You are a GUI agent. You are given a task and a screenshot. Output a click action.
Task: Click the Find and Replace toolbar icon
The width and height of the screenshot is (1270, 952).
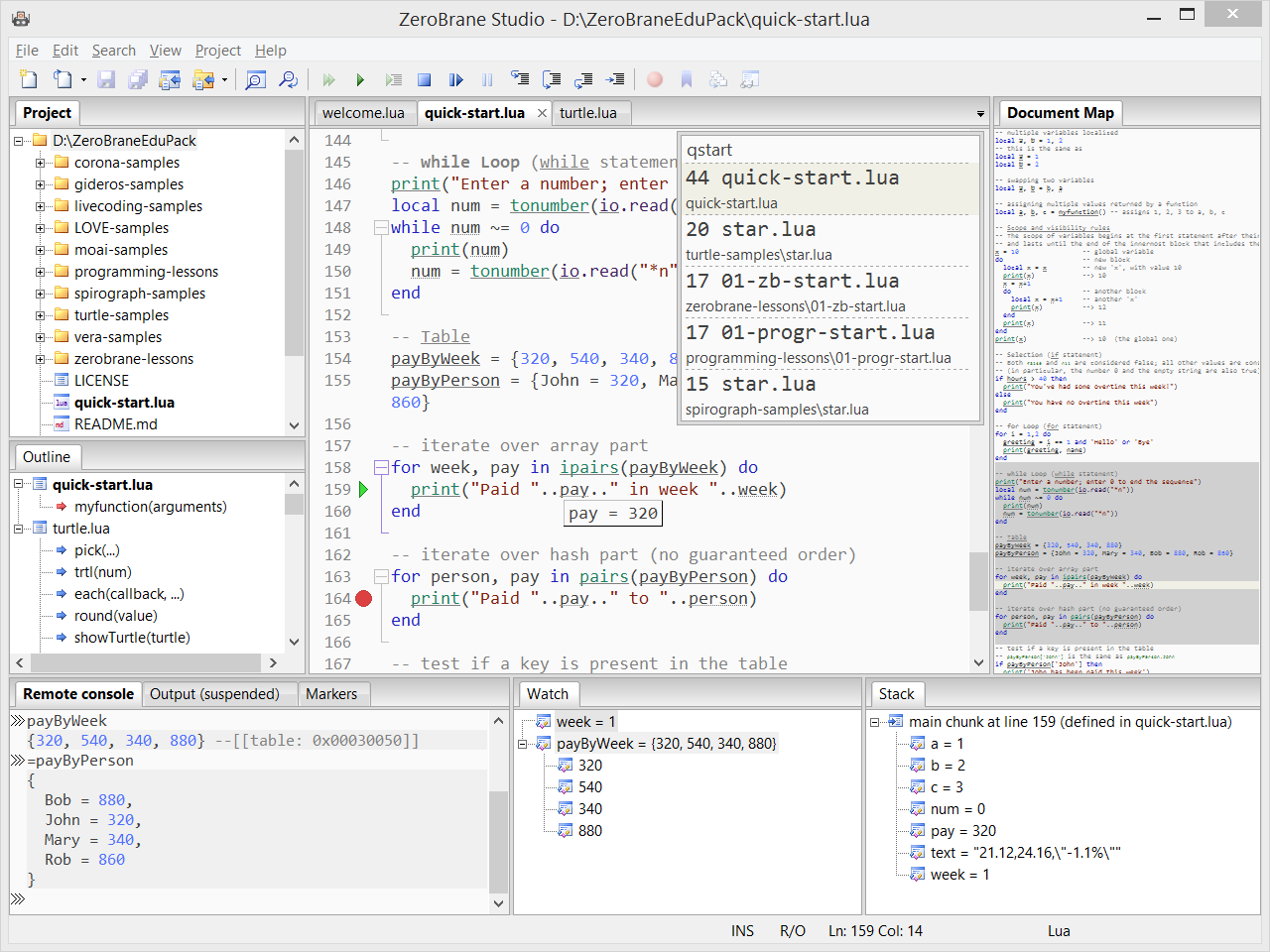click(x=288, y=79)
